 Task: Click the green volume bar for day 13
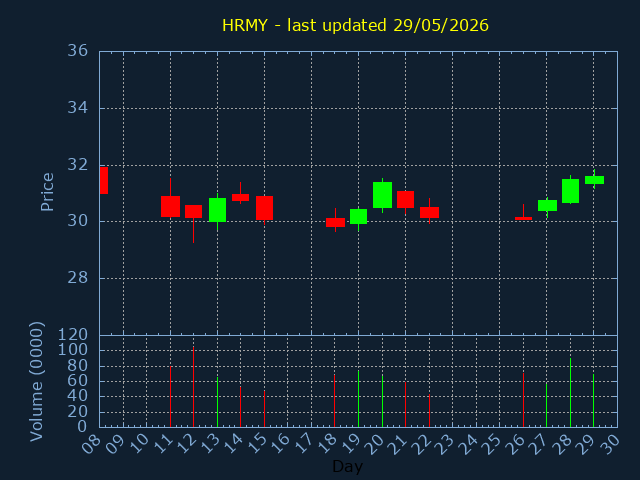click(218, 402)
